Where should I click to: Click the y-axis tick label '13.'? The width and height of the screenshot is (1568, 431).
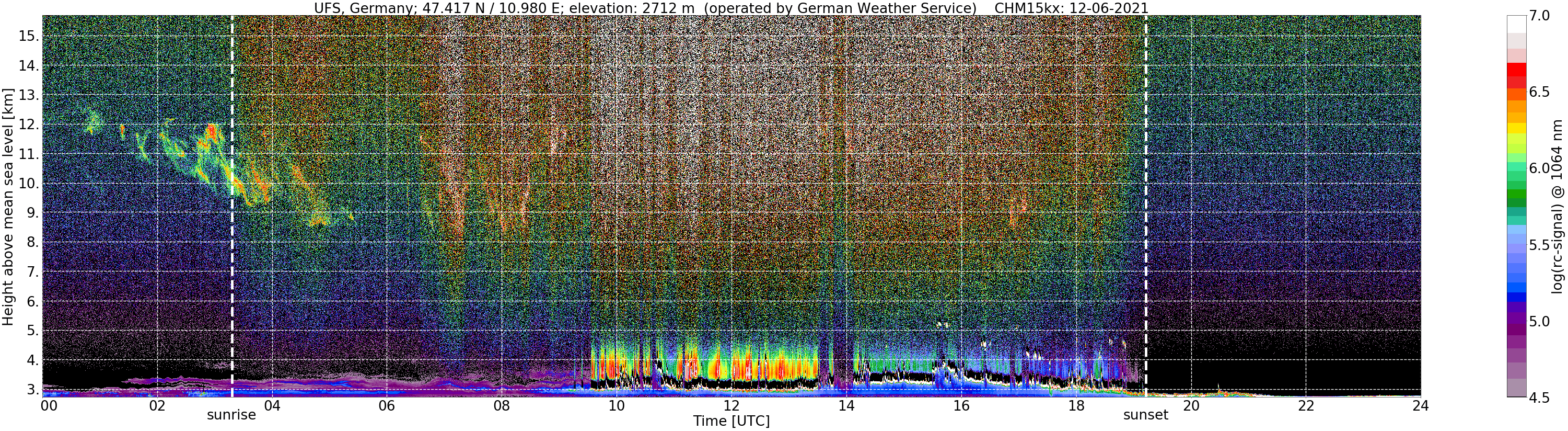click(x=29, y=95)
